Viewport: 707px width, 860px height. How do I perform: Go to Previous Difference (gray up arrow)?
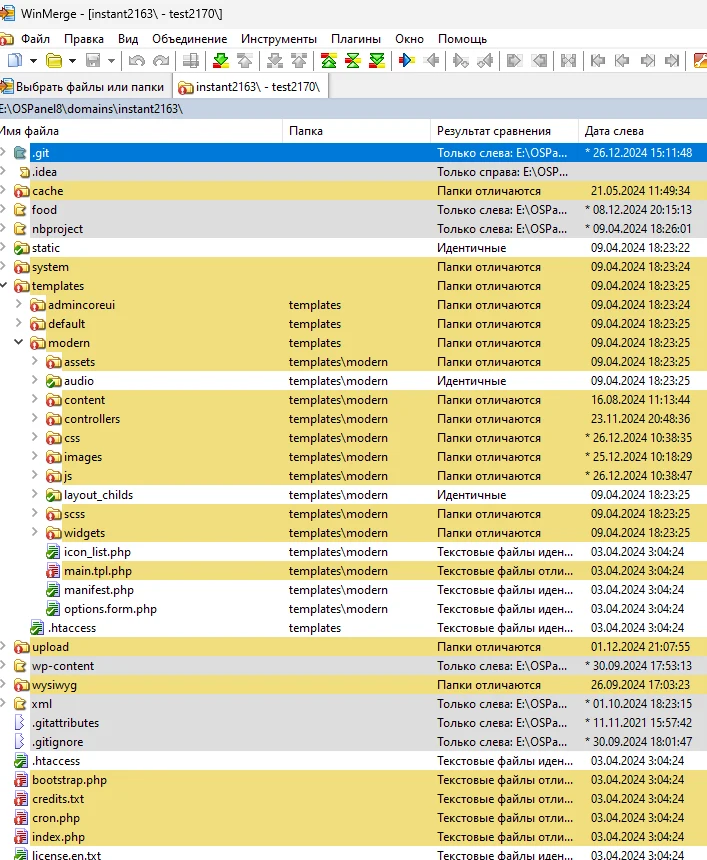click(245, 60)
